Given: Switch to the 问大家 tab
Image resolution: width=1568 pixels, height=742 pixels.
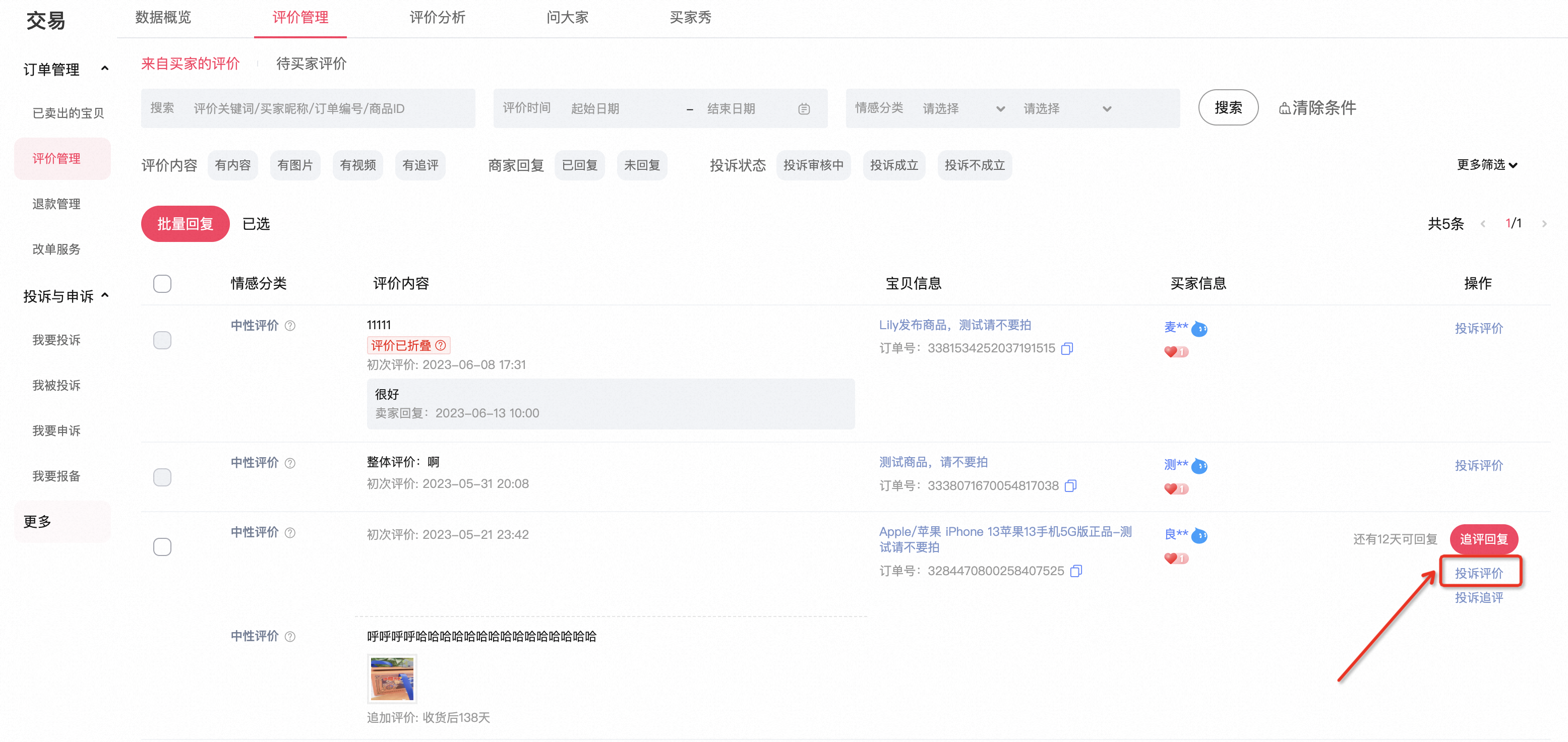Looking at the screenshot, I should coord(567,18).
